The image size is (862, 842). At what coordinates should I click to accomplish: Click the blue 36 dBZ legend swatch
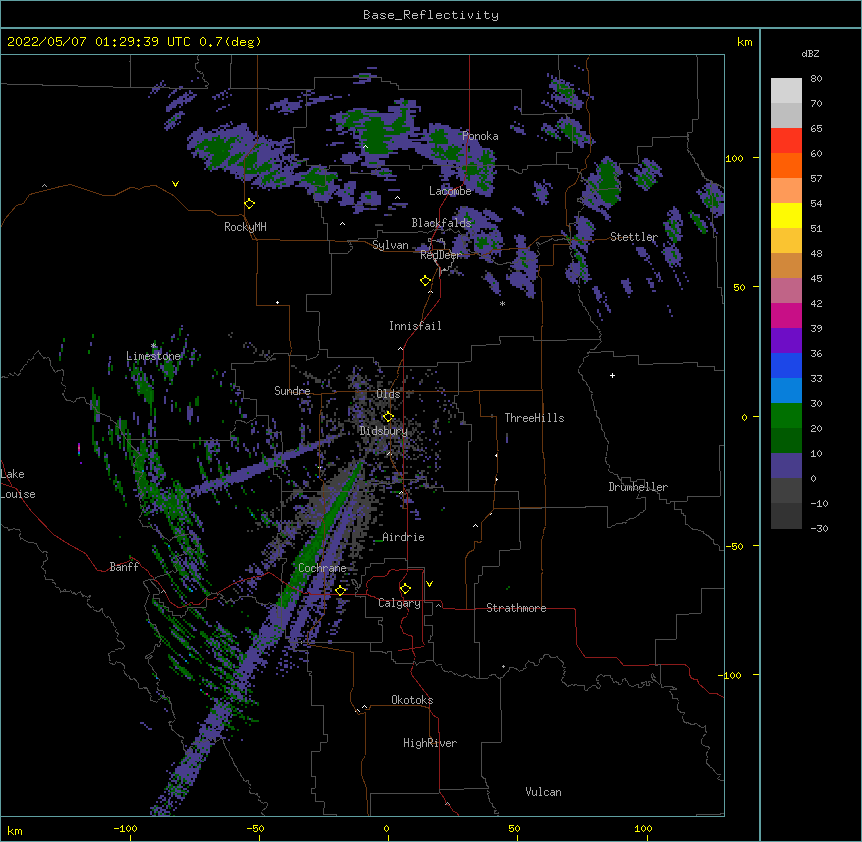[786, 365]
